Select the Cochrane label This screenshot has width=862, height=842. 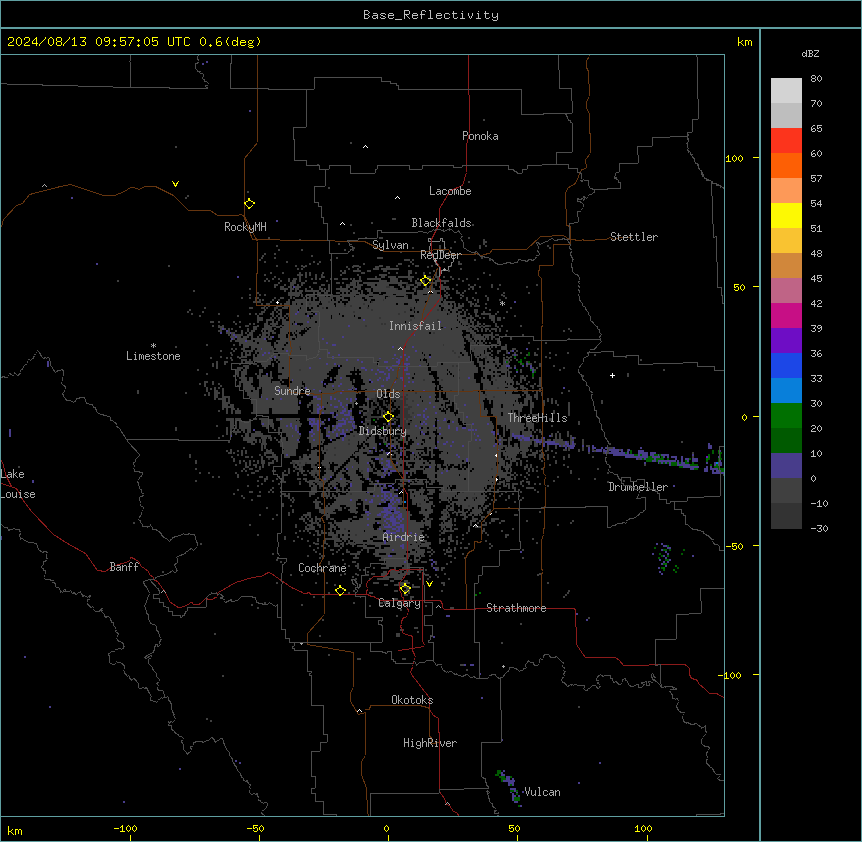322,568
